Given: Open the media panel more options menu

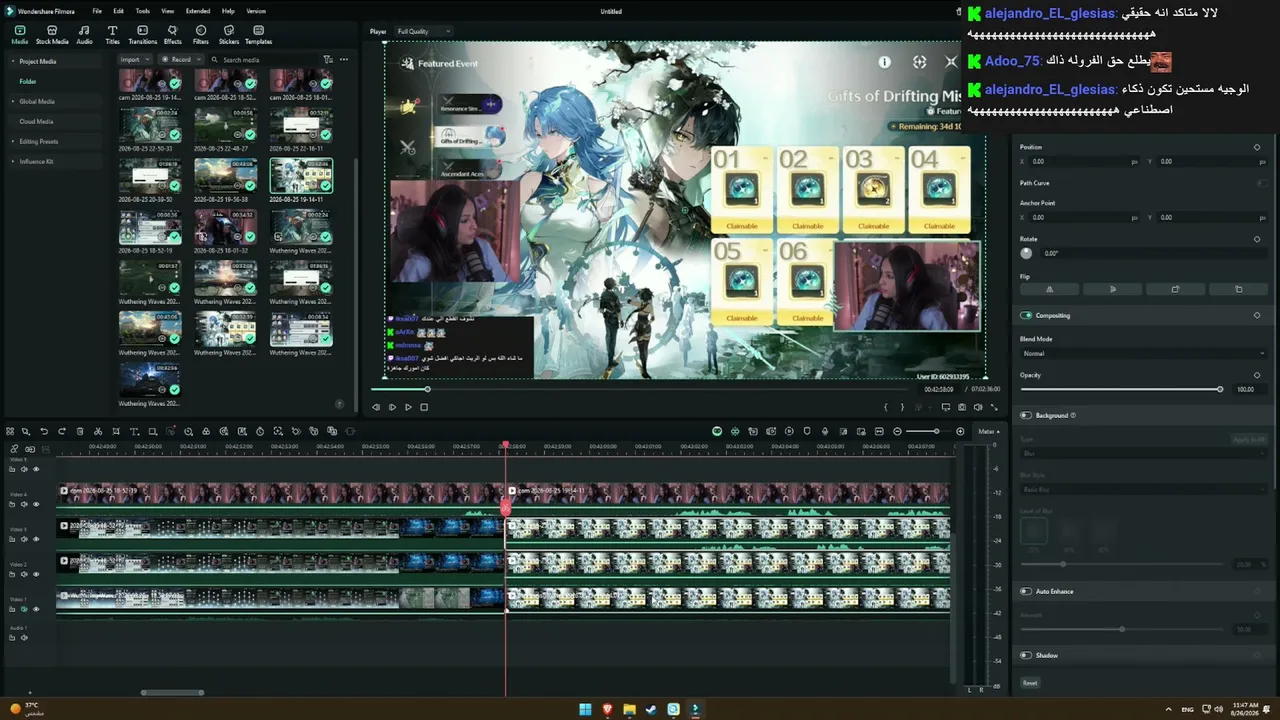Looking at the screenshot, I should coord(344,59).
